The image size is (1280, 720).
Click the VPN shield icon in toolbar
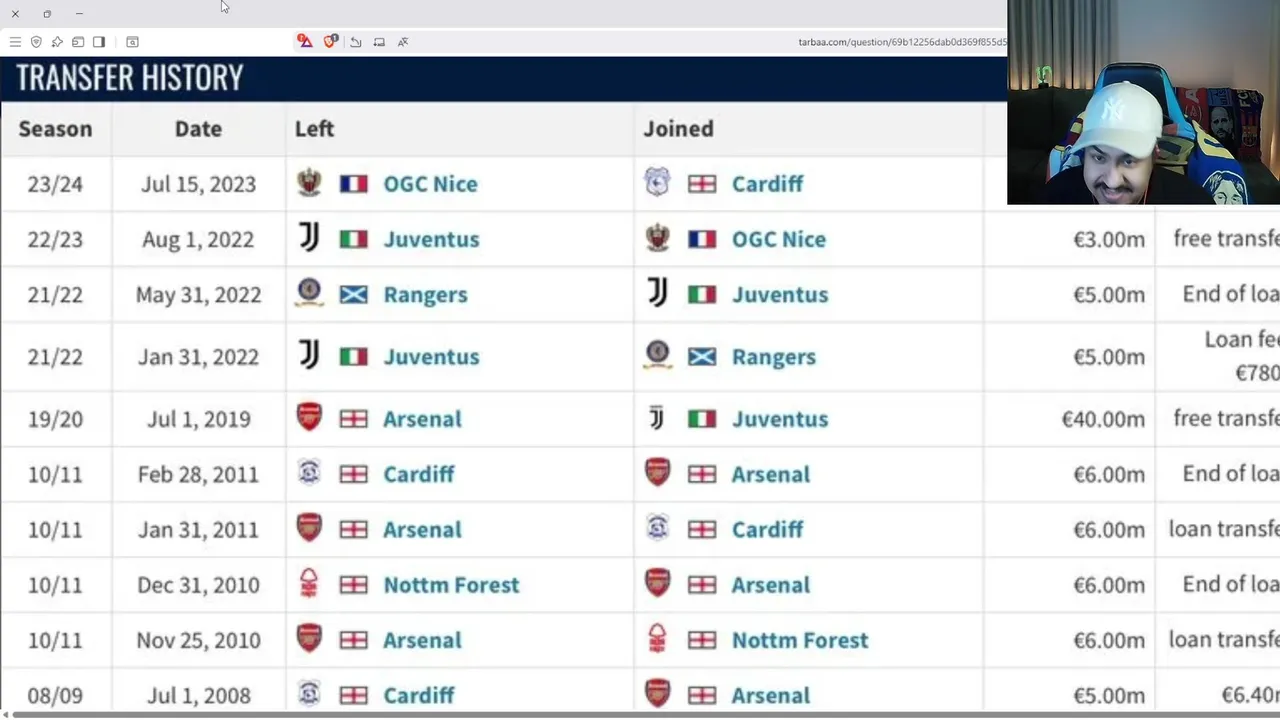tap(36, 42)
